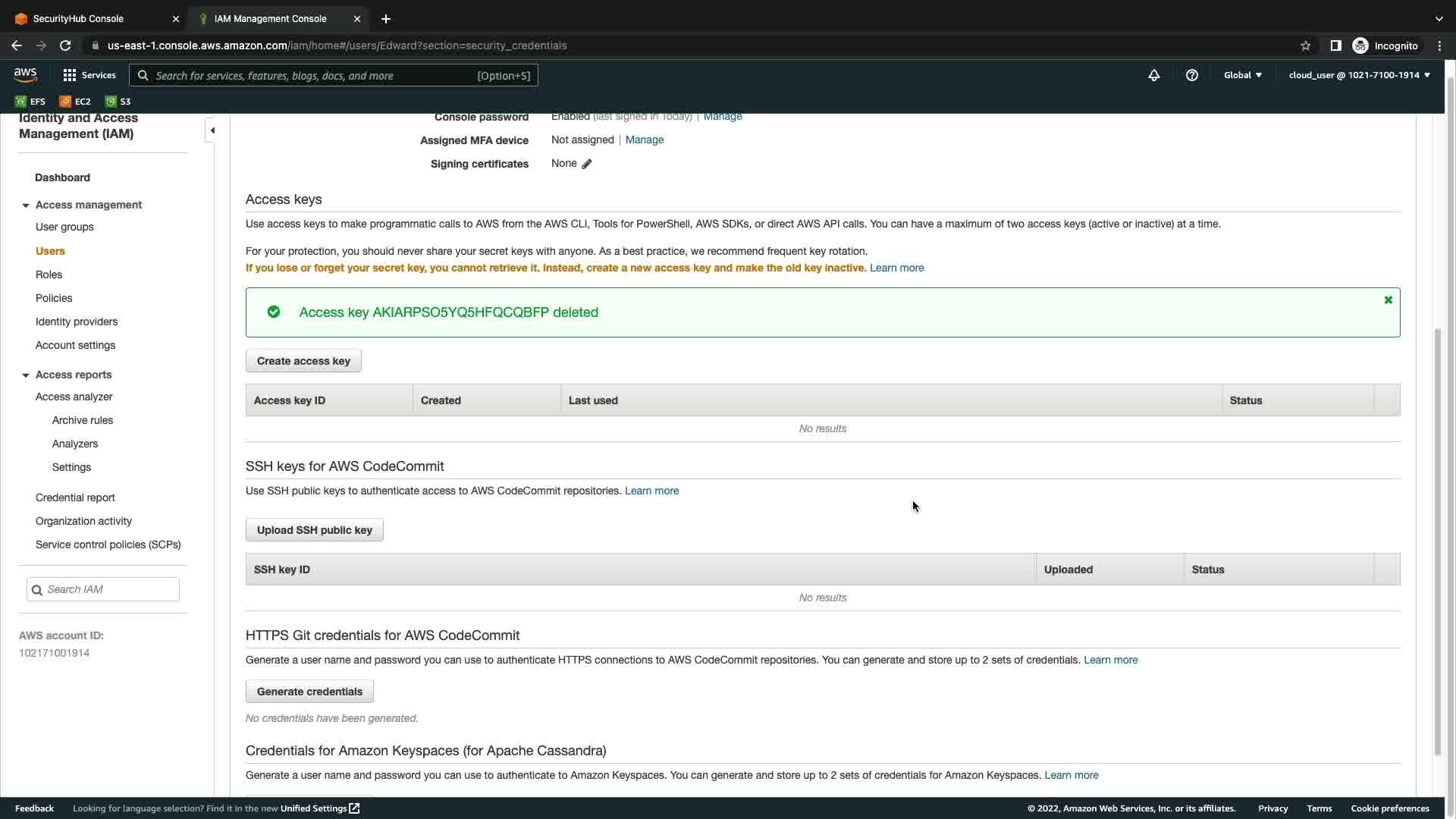Image resolution: width=1456 pixels, height=819 pixels.
Task: Open the Services grid menu
Action: [89, 75]
